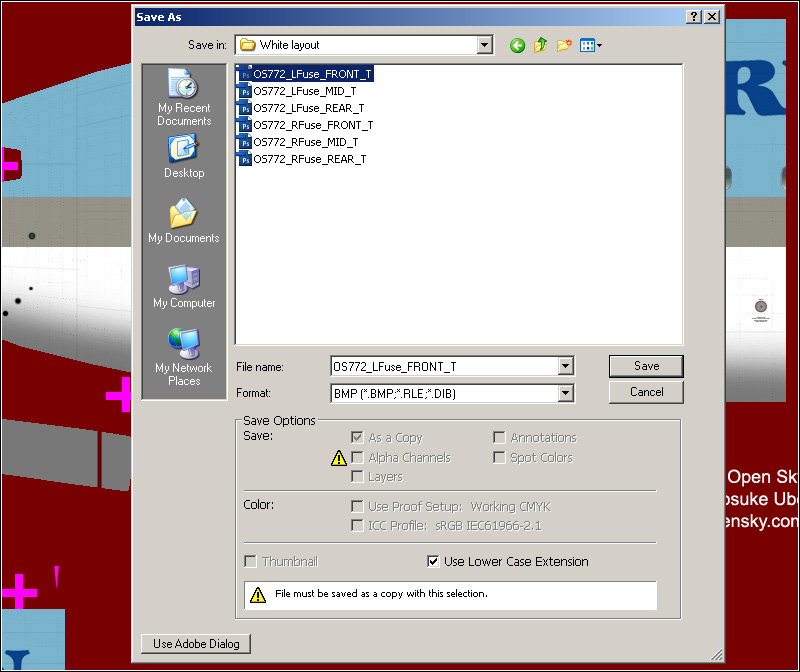800x672 pixels.
Task: Click the dialog Help question mark button
Action: 693,17
